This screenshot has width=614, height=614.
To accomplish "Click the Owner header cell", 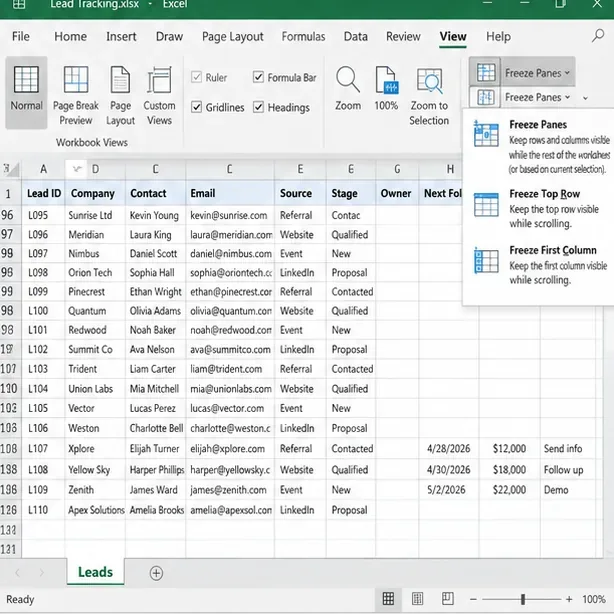I will point(397,193).
